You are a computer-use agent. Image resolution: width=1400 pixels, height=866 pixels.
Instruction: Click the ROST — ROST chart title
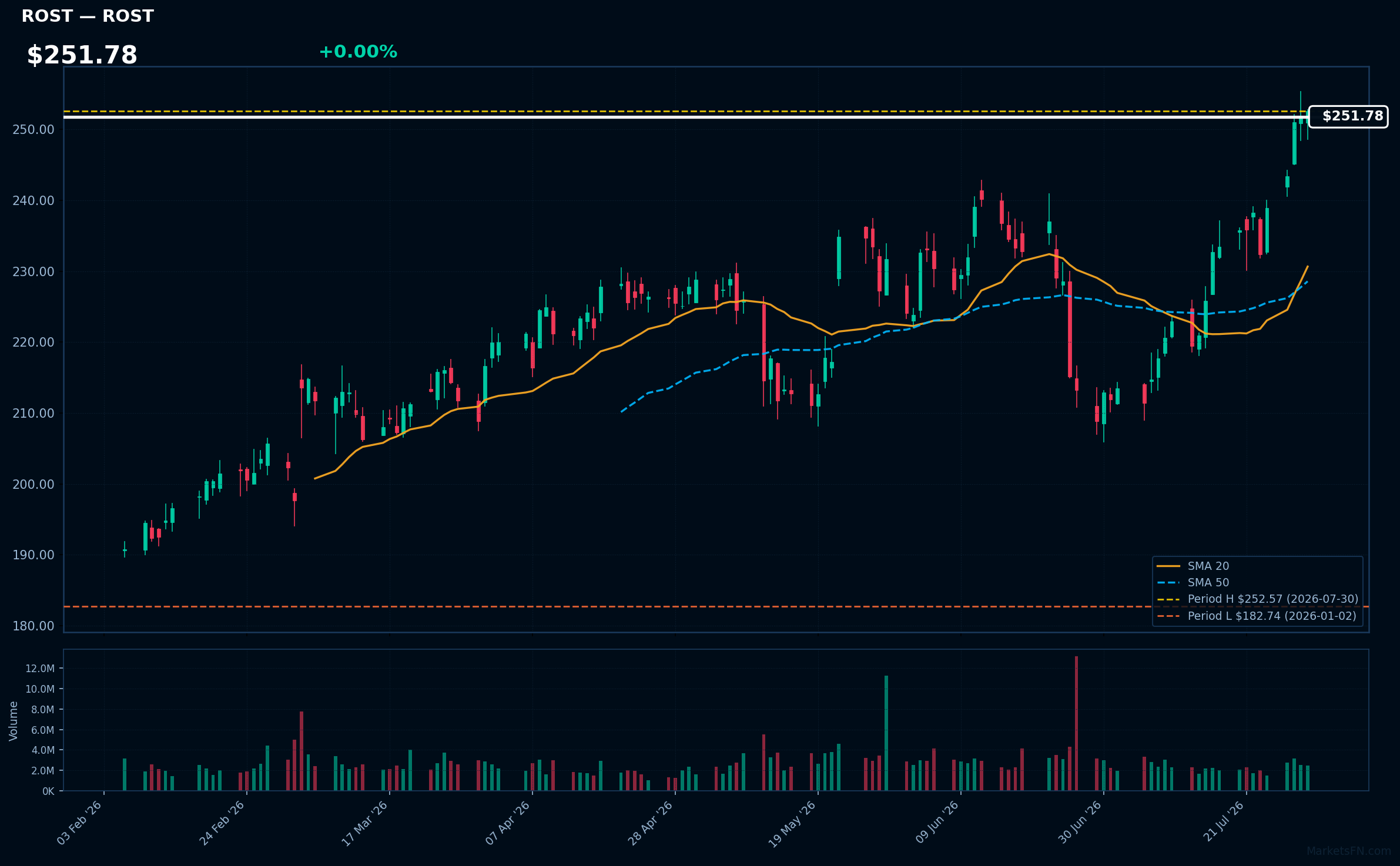coord(88,16)
